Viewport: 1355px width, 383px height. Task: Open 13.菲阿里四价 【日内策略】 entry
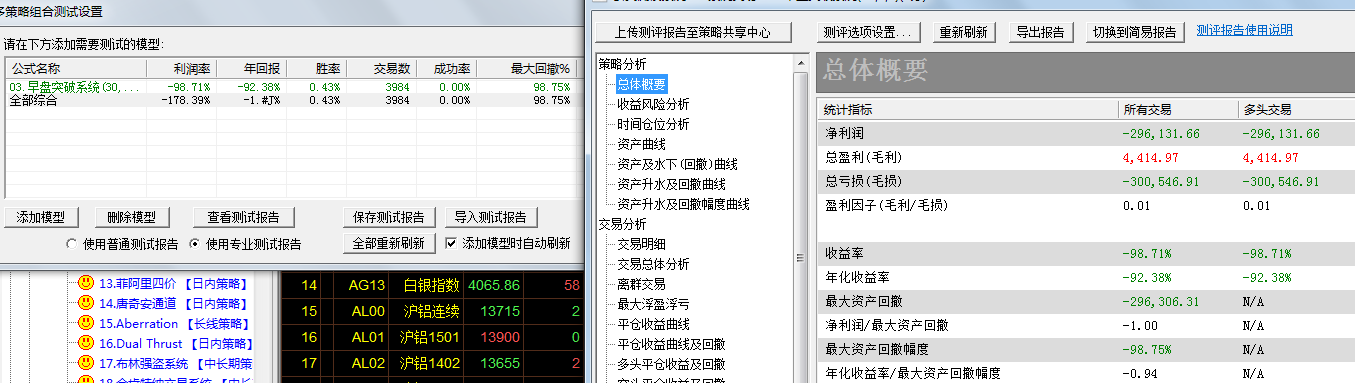tap(175, 283)
